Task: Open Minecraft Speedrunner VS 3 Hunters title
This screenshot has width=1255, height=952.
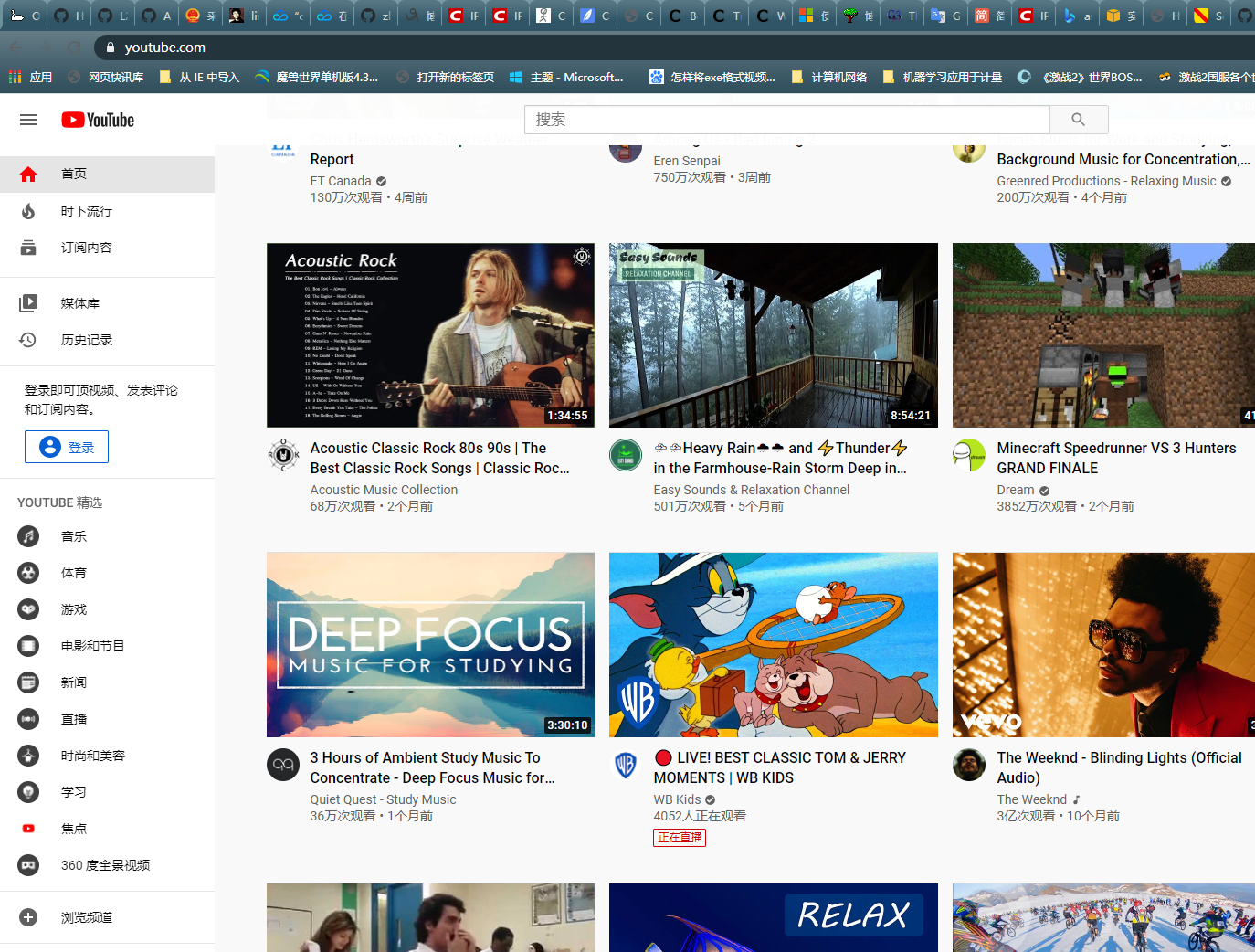Action: [x=1116, y=458]
